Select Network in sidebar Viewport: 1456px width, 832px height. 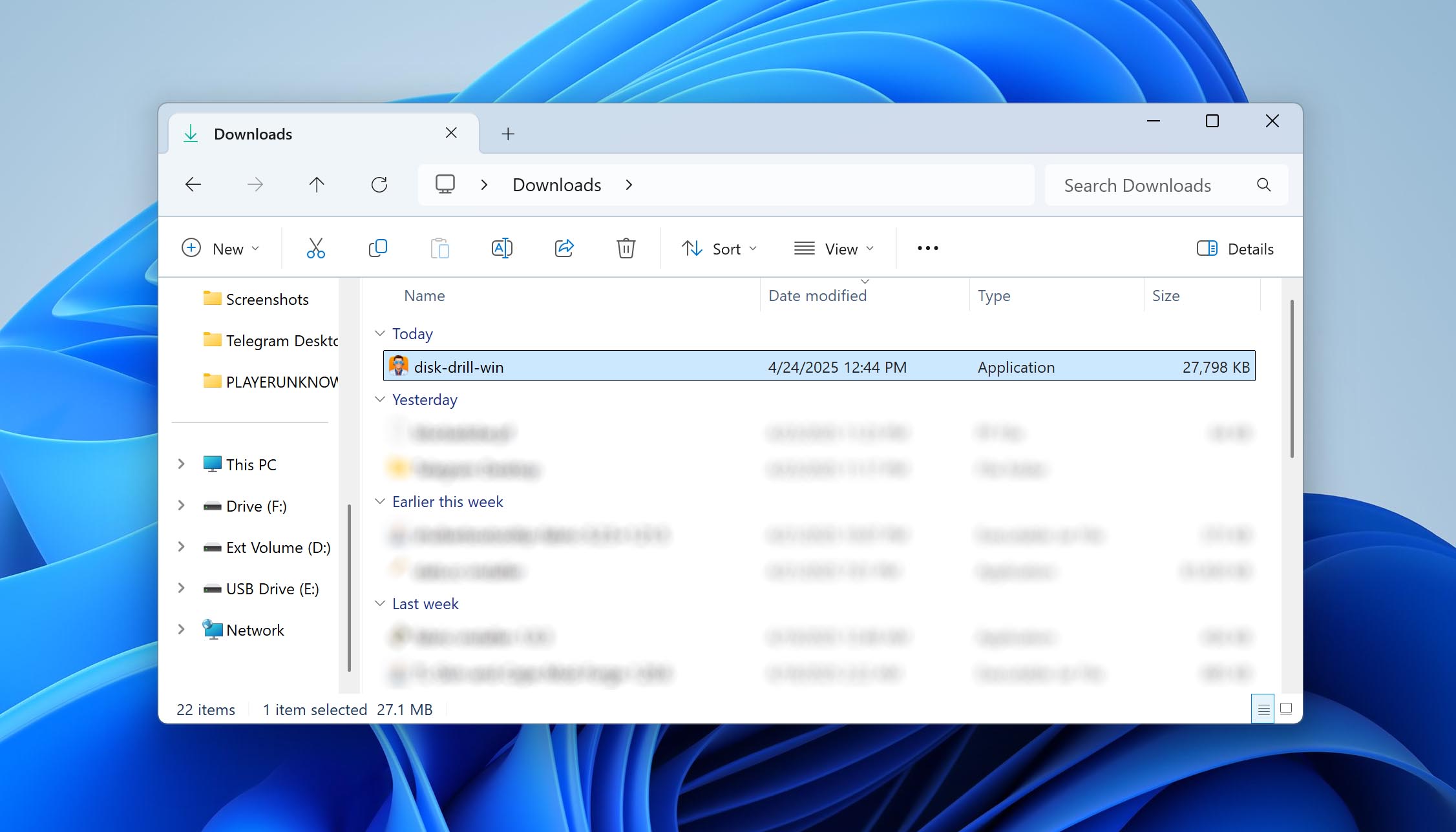243,630
